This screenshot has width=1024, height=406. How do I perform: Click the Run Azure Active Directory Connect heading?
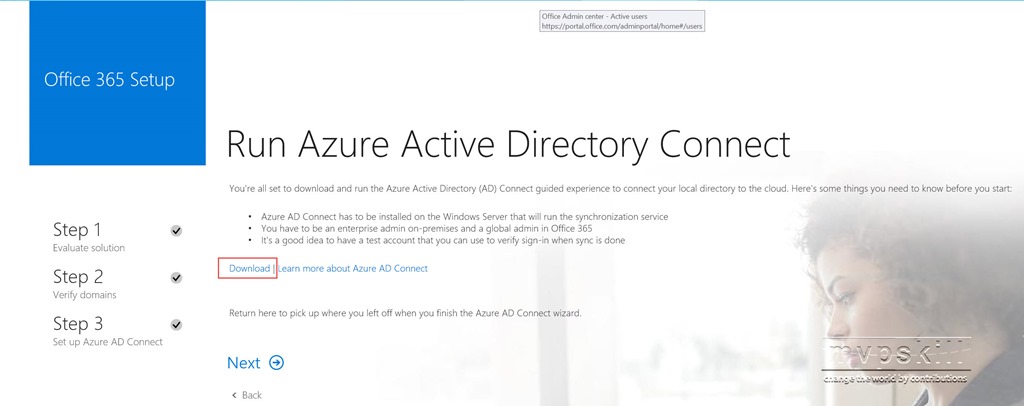pyautogui.click(x=508, y=144)
